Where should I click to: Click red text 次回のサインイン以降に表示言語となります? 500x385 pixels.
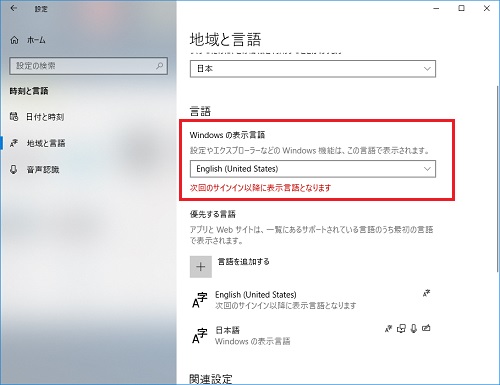[260, 188]
